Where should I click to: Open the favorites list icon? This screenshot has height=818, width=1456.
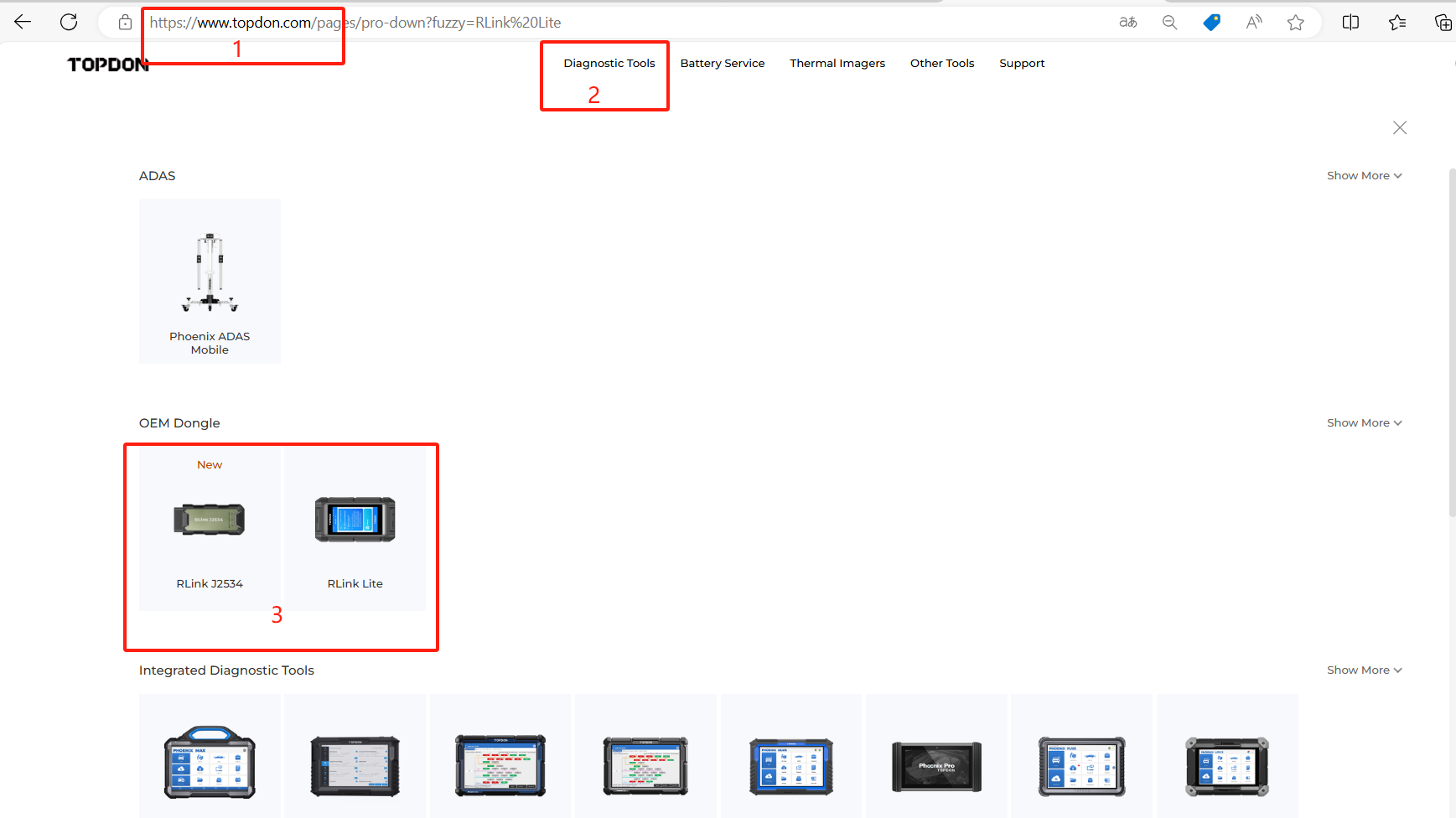point(1397,23)
